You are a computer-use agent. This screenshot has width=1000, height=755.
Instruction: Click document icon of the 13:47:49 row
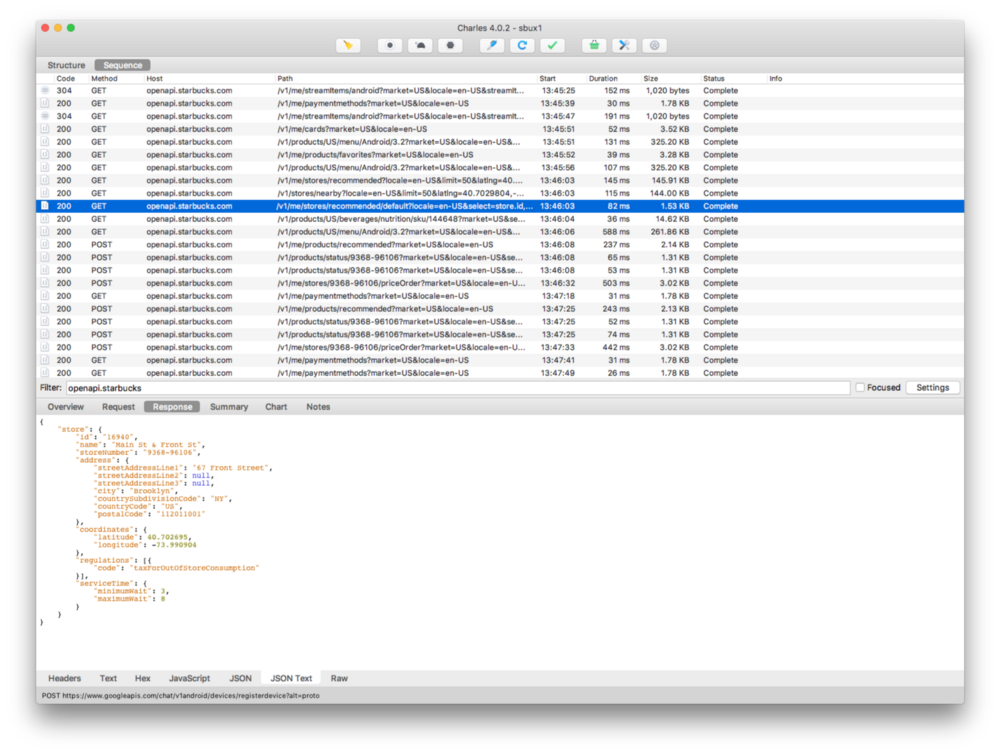(x=45, y=373)
